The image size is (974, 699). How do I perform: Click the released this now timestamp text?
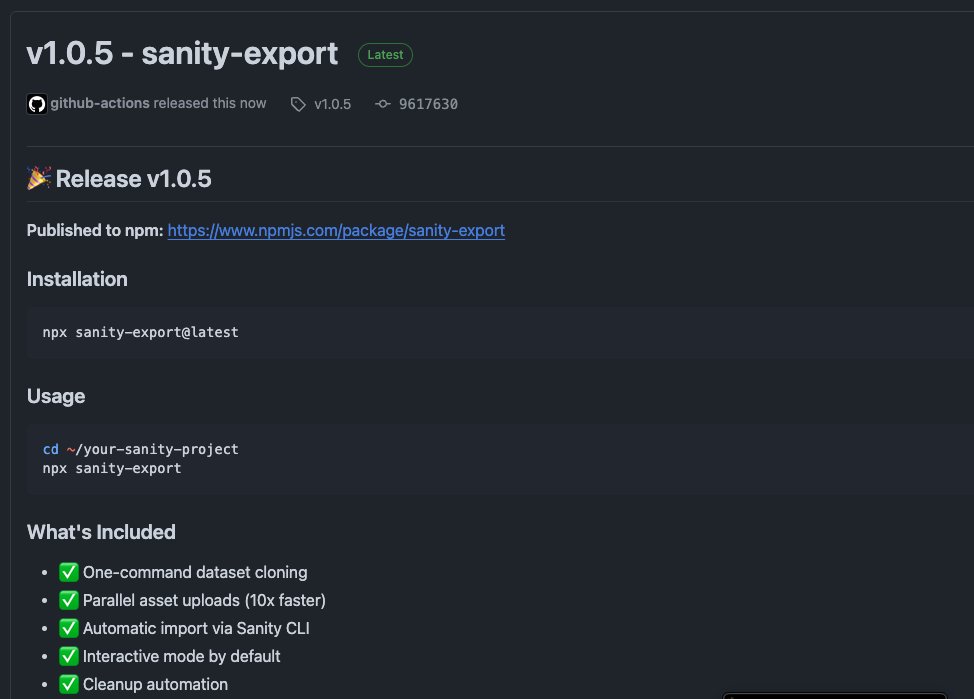point(210,103)
